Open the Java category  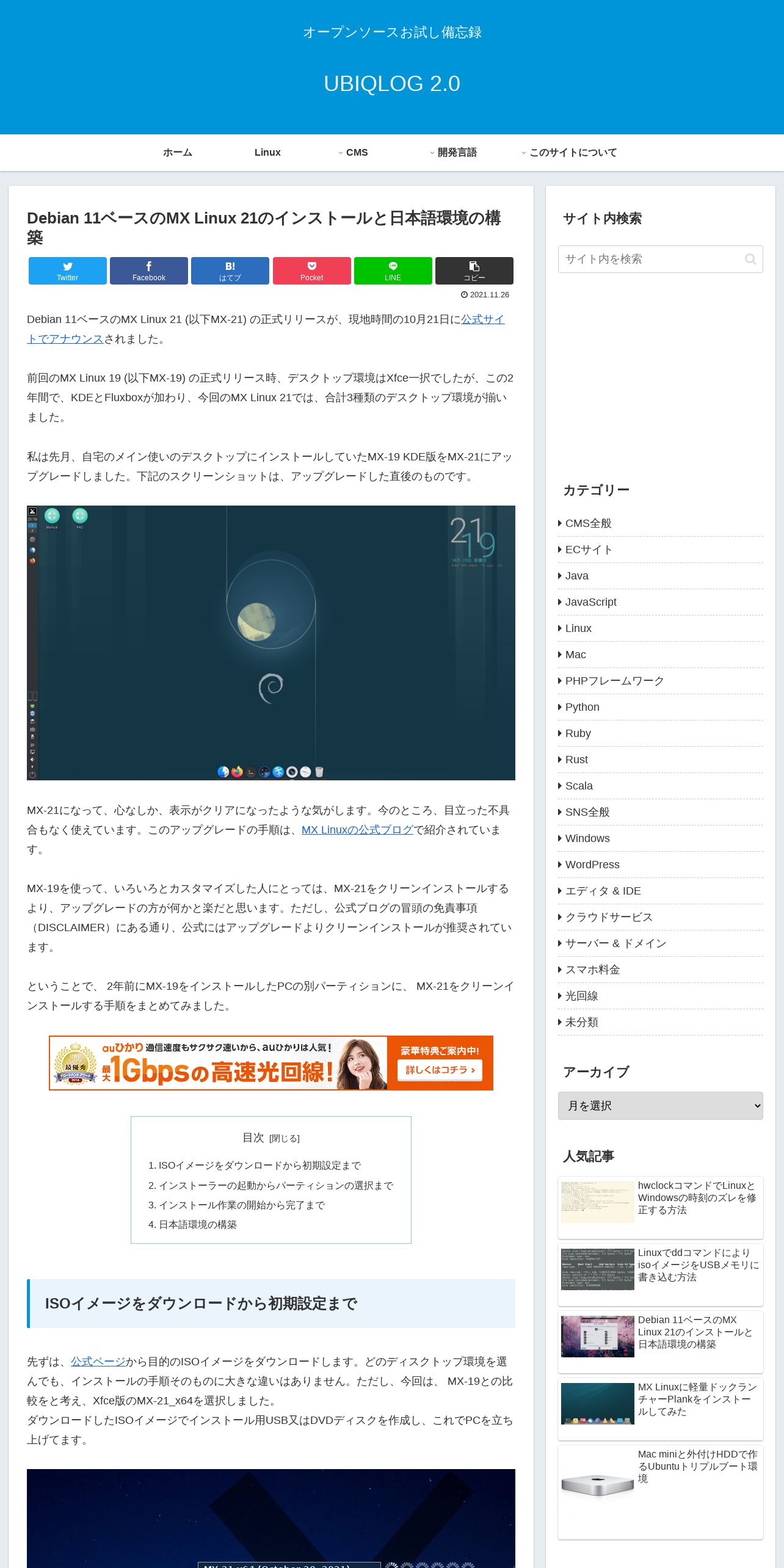(x=661, y=576)
